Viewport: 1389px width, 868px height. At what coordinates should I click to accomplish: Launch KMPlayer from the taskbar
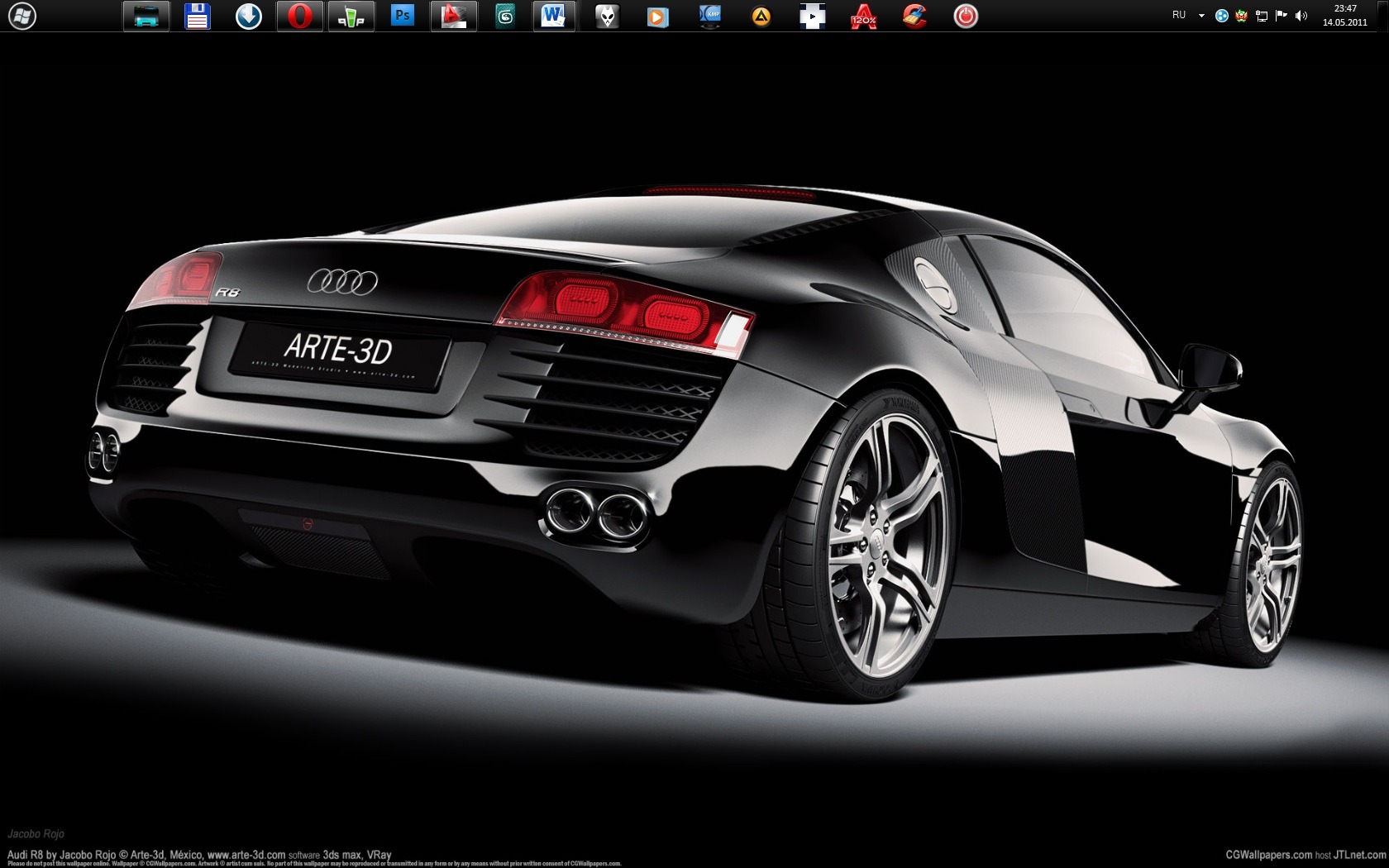point(710,16)
